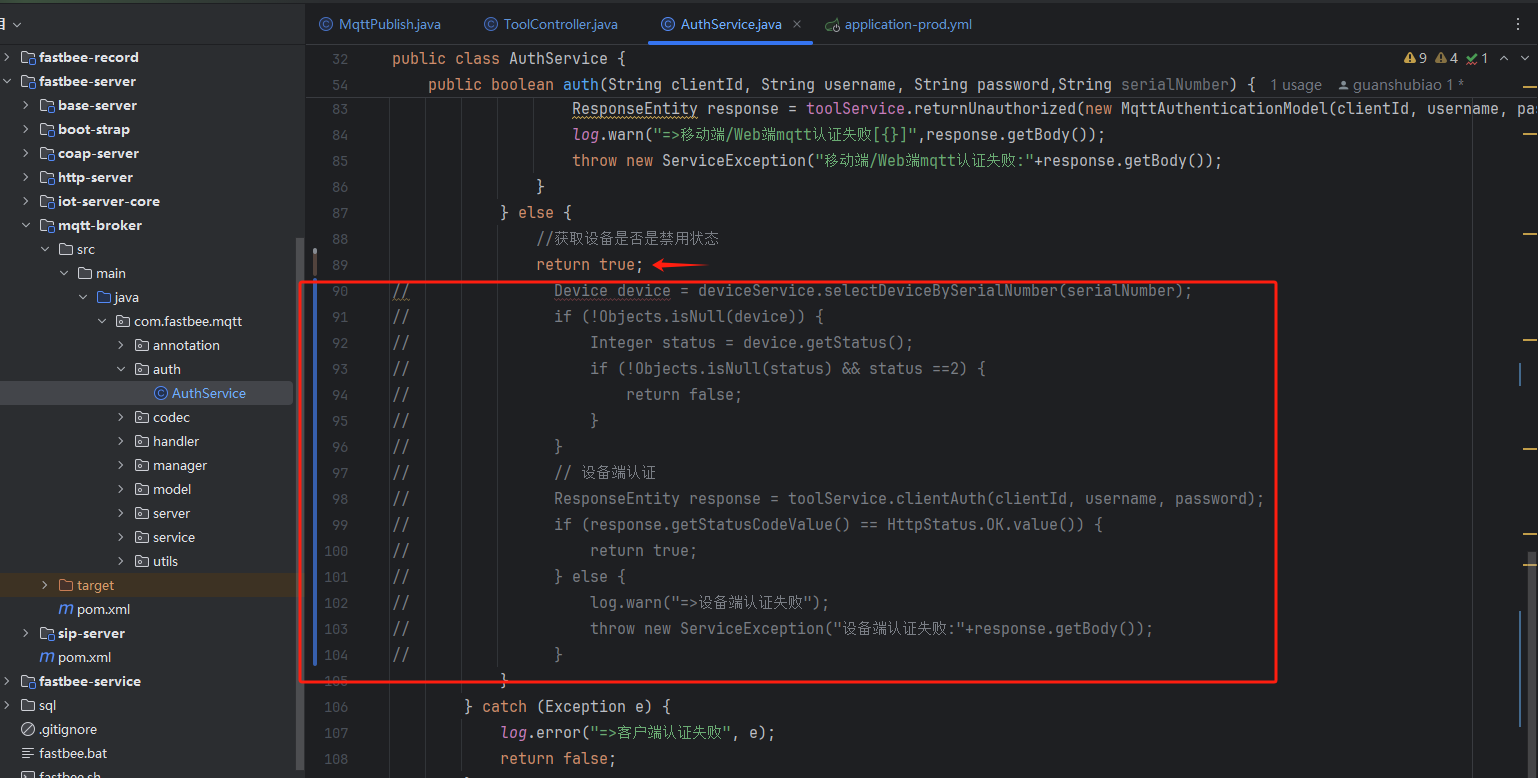1538x778 pixels.
Task: Click the coap-server module folder icon
Action: click(x=46, y=153)
